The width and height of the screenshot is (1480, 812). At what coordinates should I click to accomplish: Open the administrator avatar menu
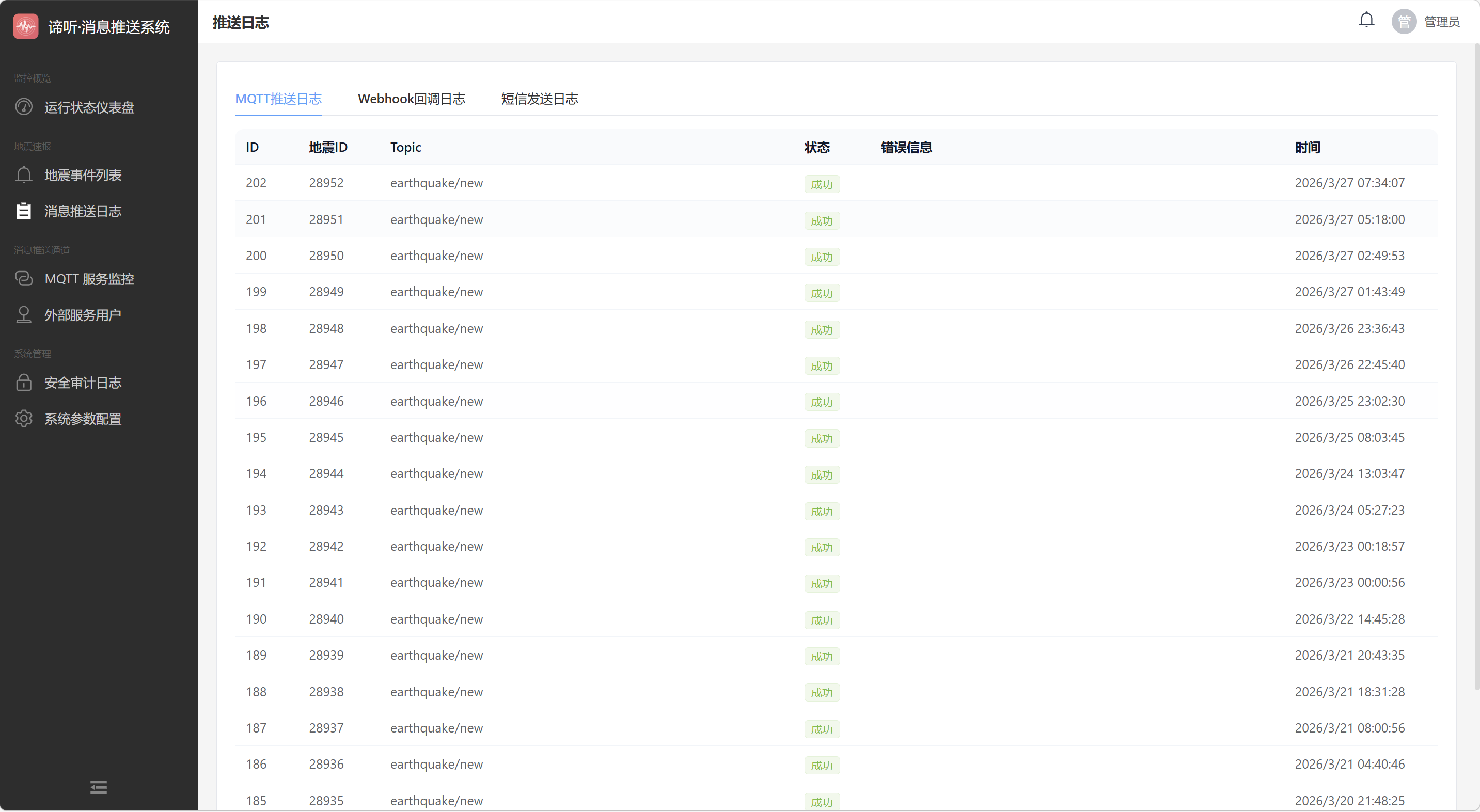[1404, 22]
